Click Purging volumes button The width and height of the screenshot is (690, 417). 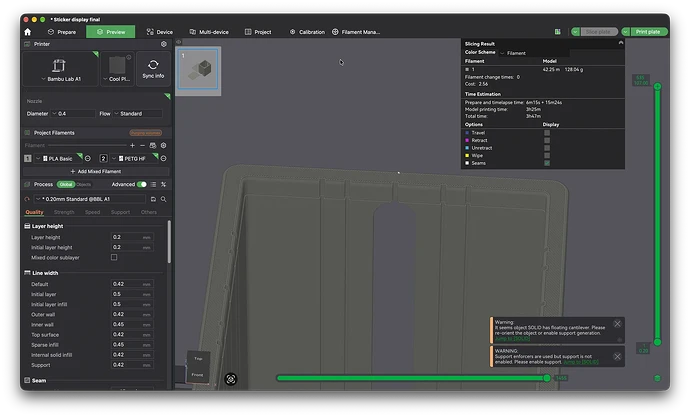click(145, 132)
